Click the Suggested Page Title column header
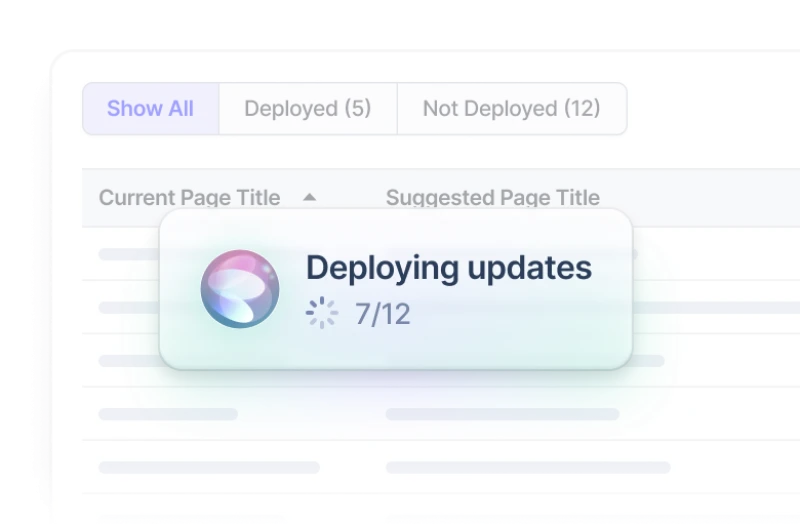The image size is (800, 525). (493, 197)
